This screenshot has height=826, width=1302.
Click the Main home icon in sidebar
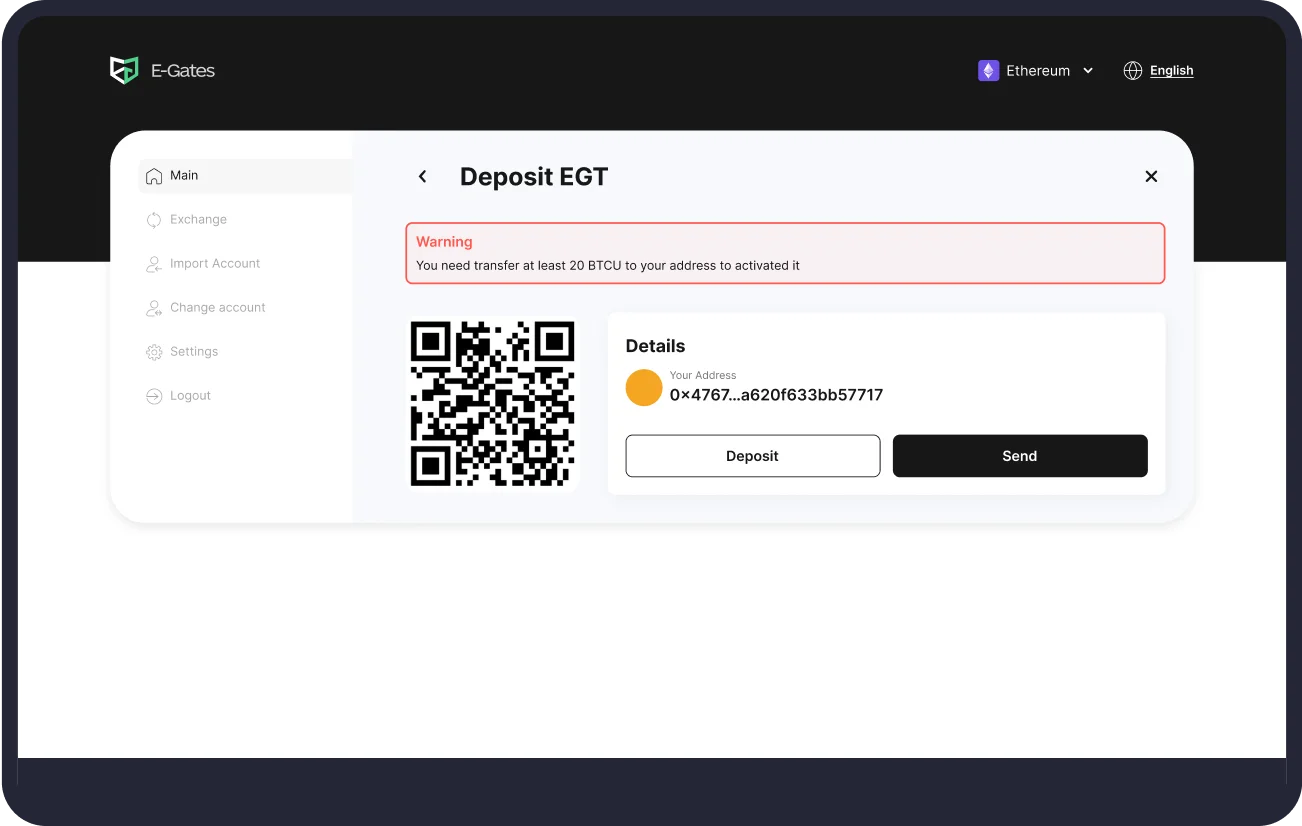tap(154, 176)
